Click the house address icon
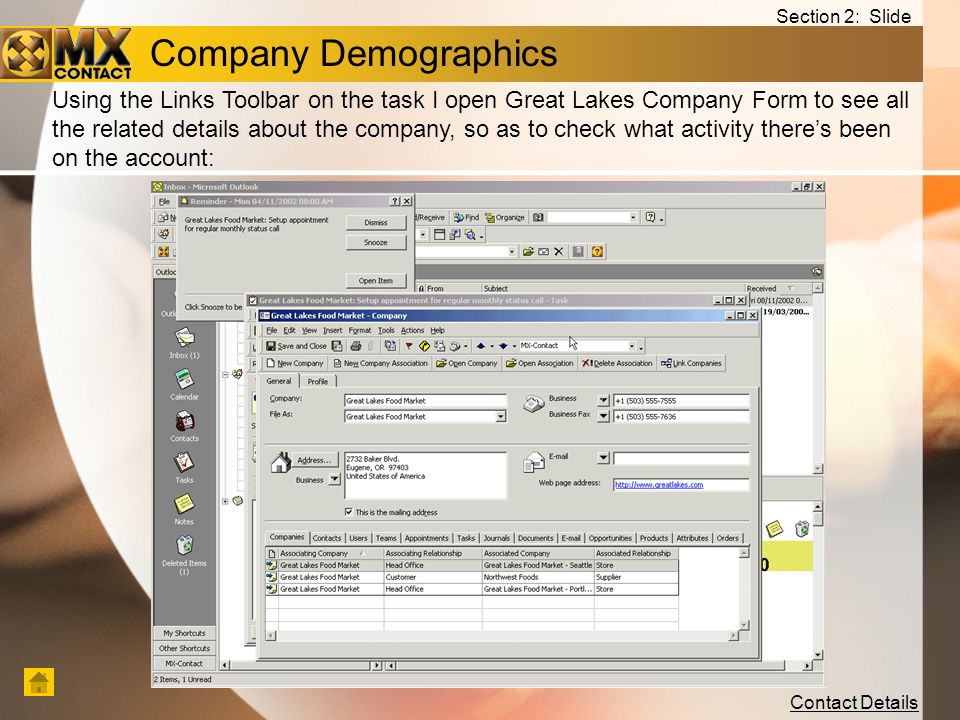Image resolution: width=960 pixels, height=720 pixels. 280,462
